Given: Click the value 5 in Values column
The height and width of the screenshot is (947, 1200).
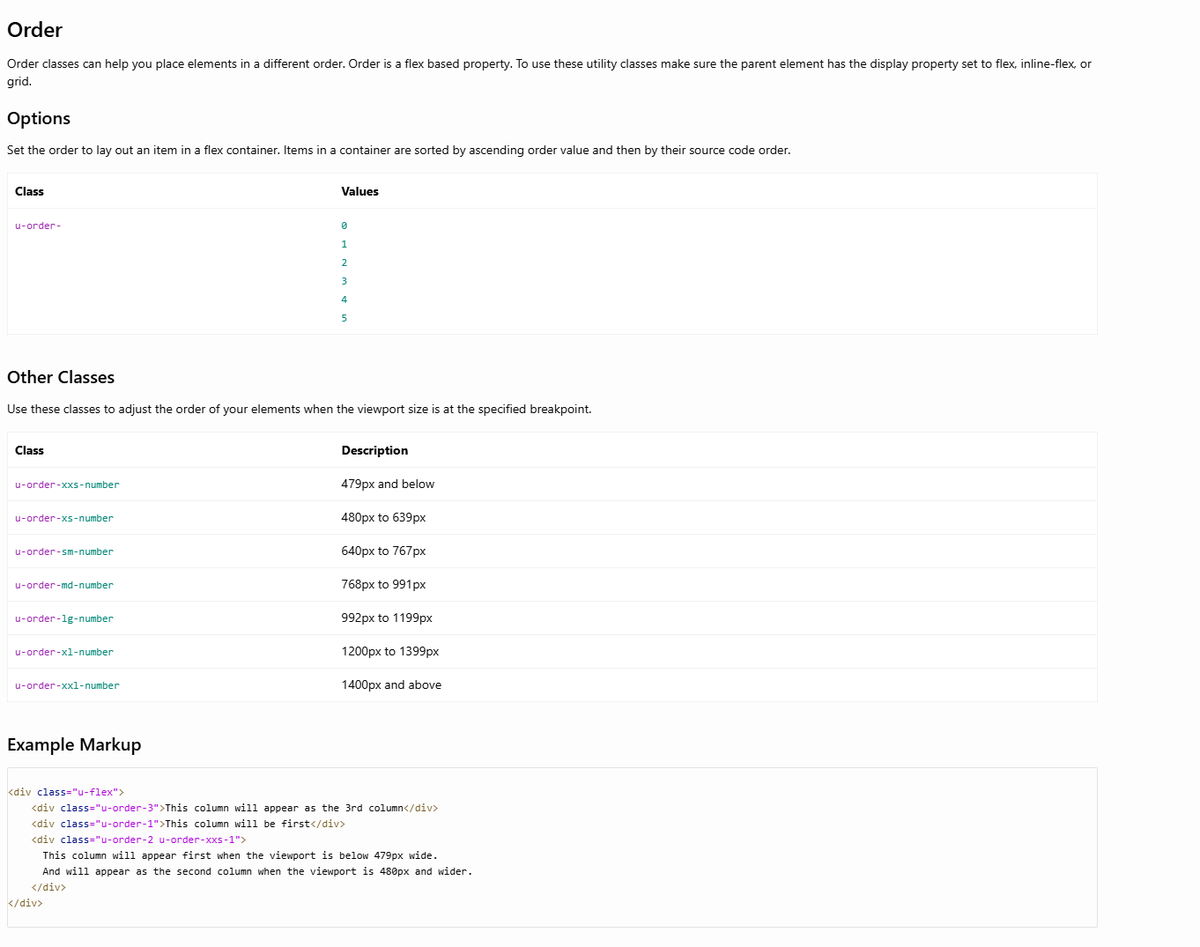Looking at the screenshot, I should (x=344, y=318).
